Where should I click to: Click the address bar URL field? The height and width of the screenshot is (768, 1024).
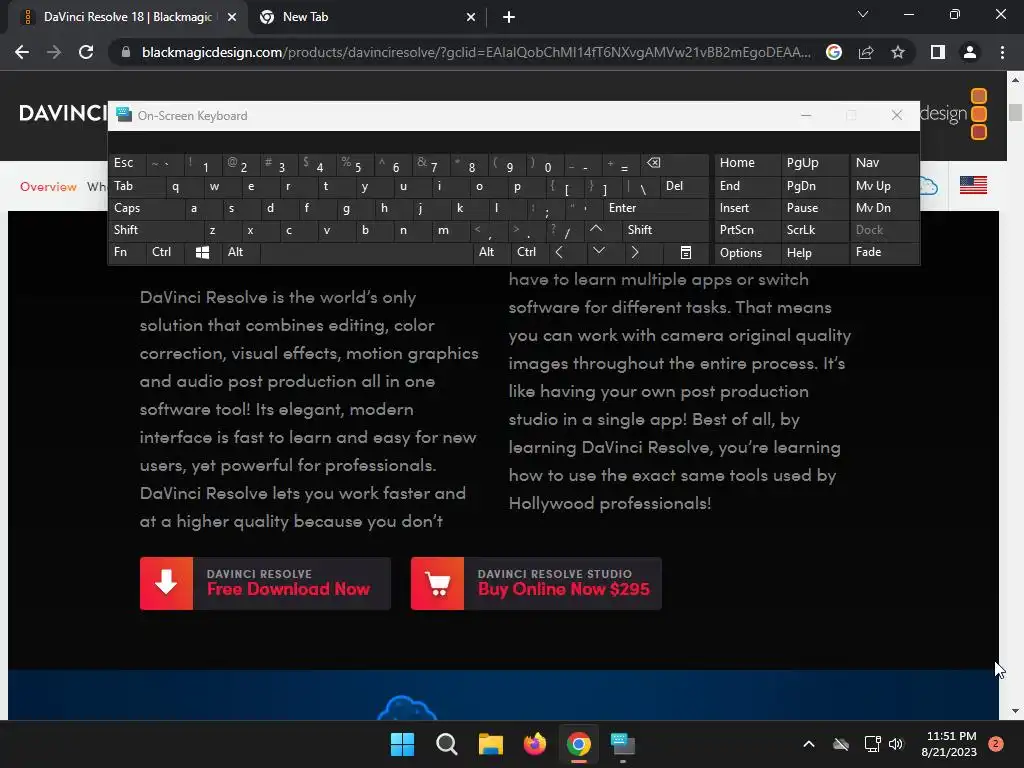(476, 52)
